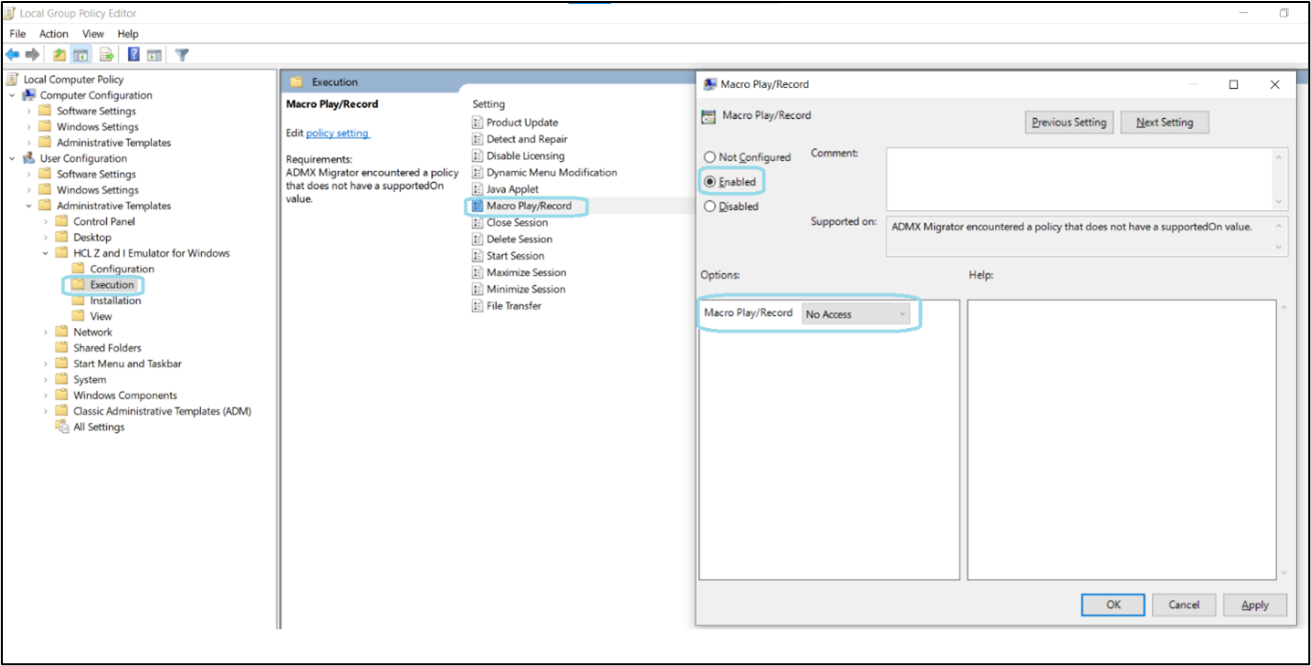Click the Edit policy setting link
The width and height of the screenshot is (1311, 666).
(x=337, y=133)
